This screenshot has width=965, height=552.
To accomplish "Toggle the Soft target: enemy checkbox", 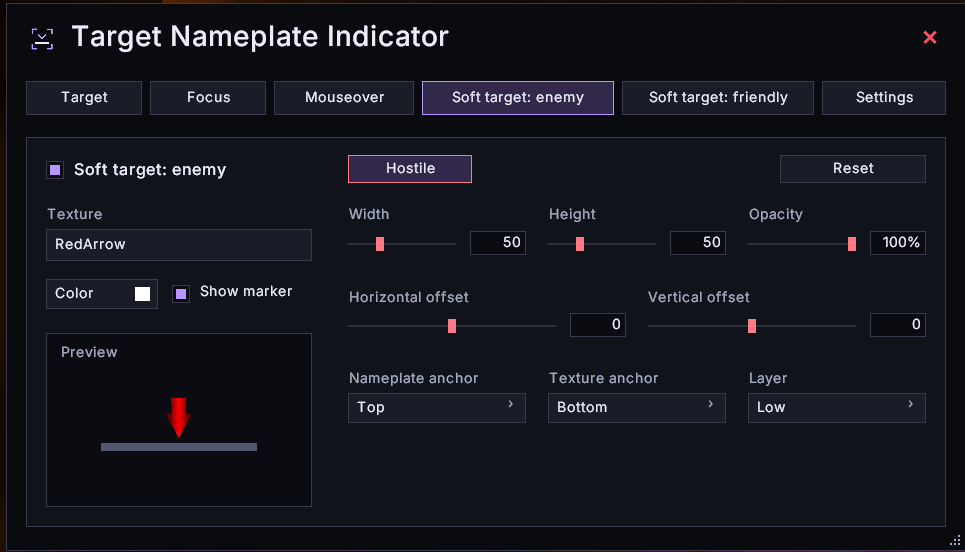I will [55, 170].
